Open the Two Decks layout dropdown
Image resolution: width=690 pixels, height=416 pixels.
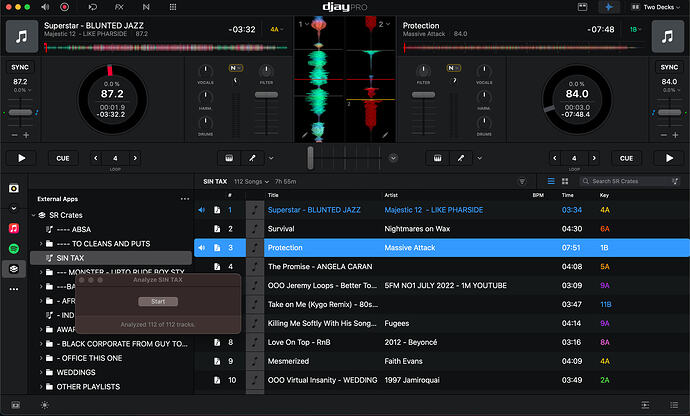click(x=656, y=7)
